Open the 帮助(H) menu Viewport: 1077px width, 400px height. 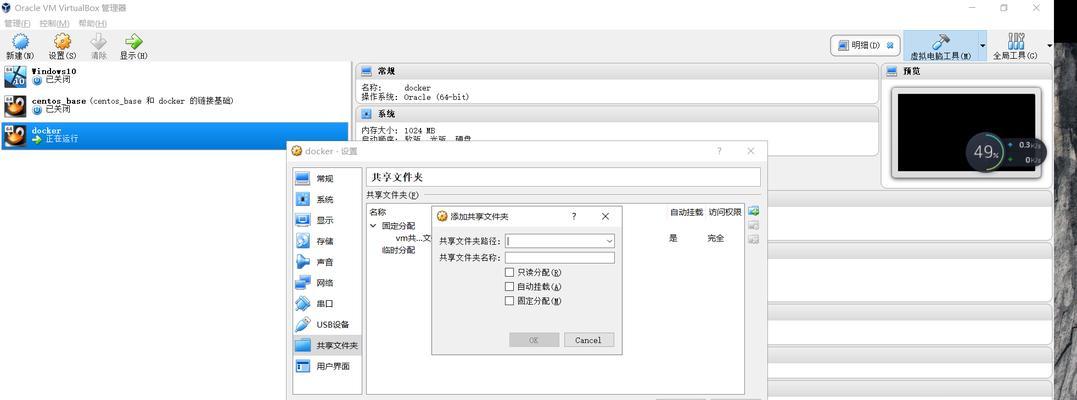click(x=93, y=23)
